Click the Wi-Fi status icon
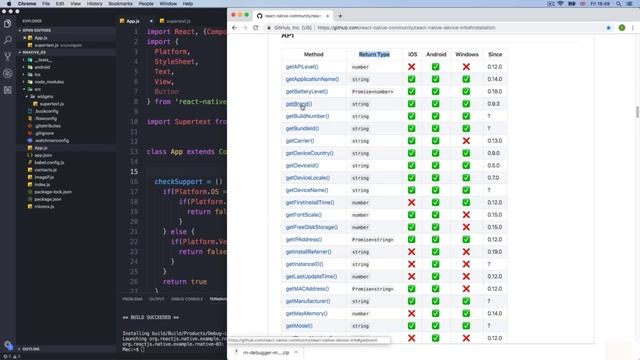640x360 pixels. (x=560, y=4)
